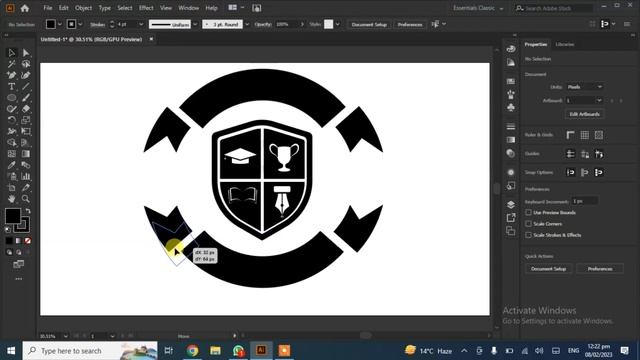Toggle Snap to Point option

coord(571,172)
